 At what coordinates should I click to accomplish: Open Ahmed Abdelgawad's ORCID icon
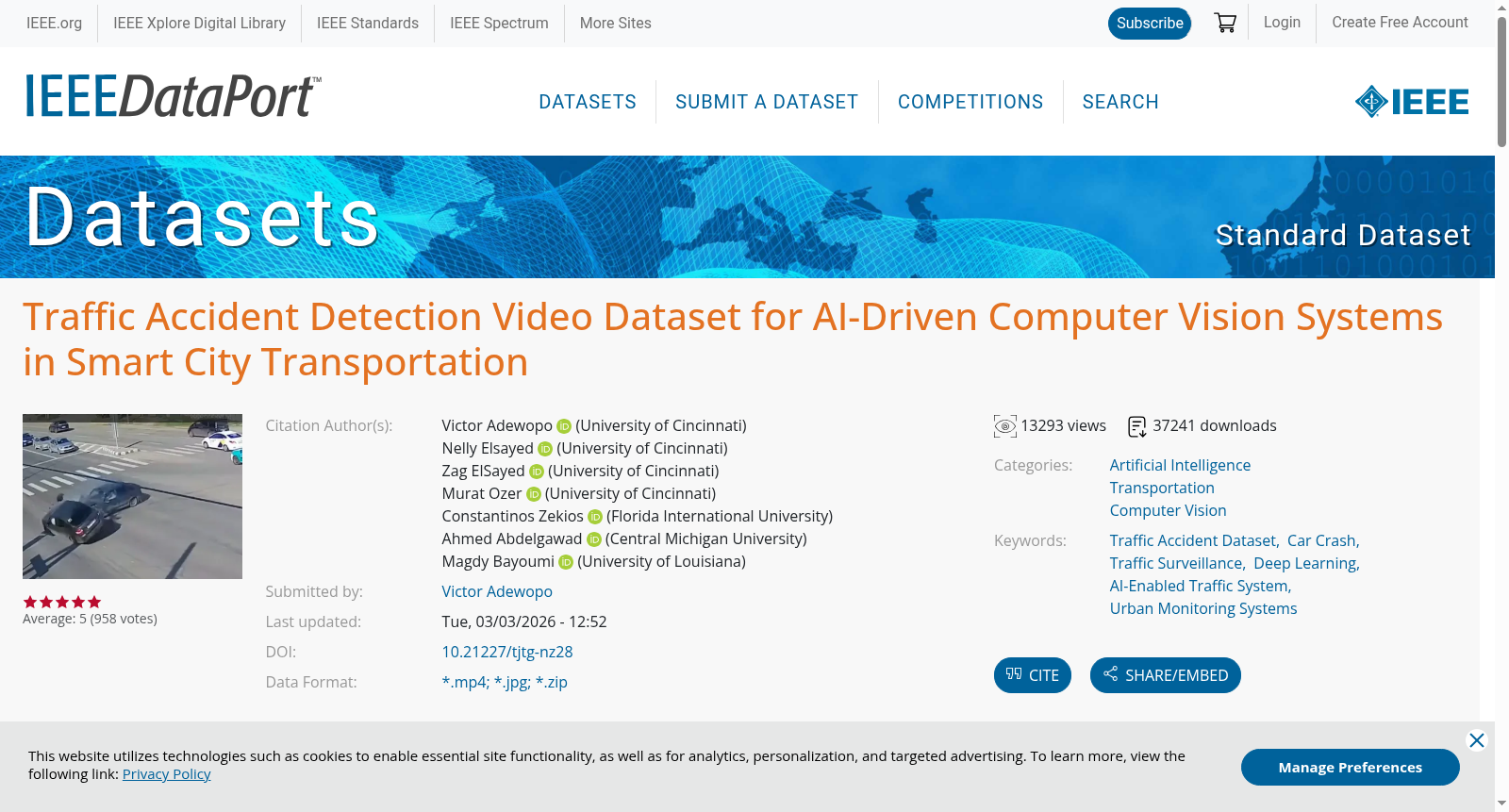click(x=594, y=539)
